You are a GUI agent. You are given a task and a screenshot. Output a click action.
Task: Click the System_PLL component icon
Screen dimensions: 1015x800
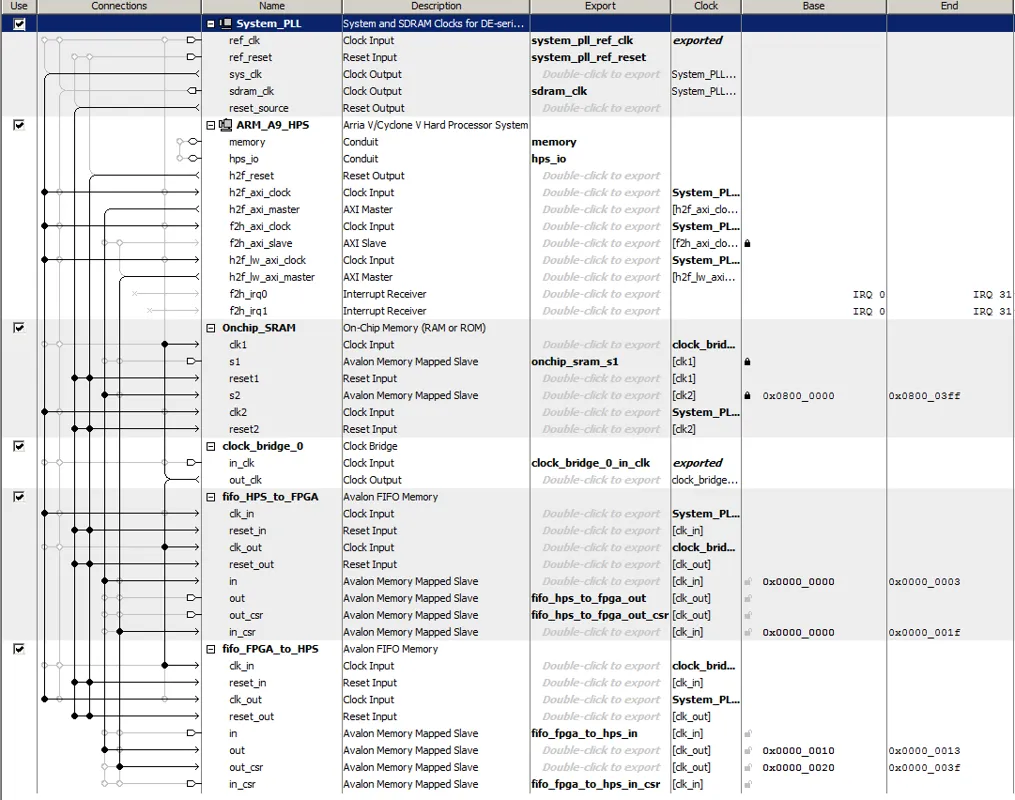click(226, 23)
